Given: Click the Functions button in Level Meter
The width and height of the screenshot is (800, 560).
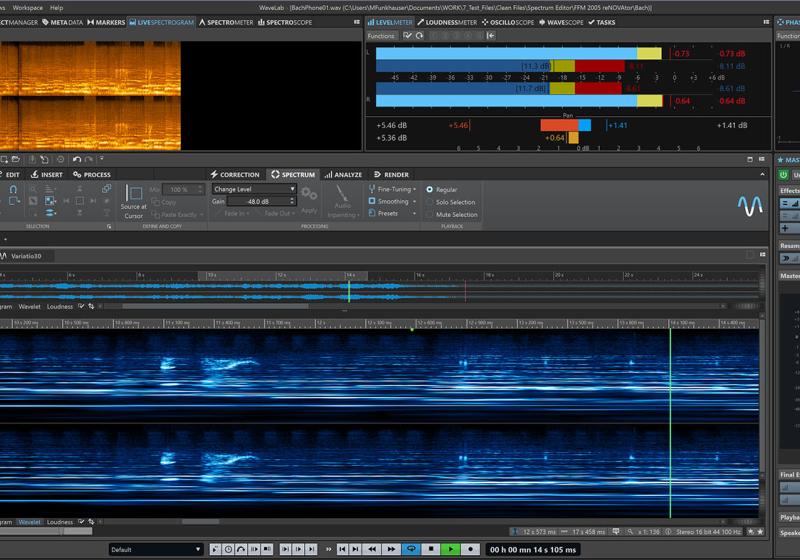Looking at the screenshot, I should 381,36.
